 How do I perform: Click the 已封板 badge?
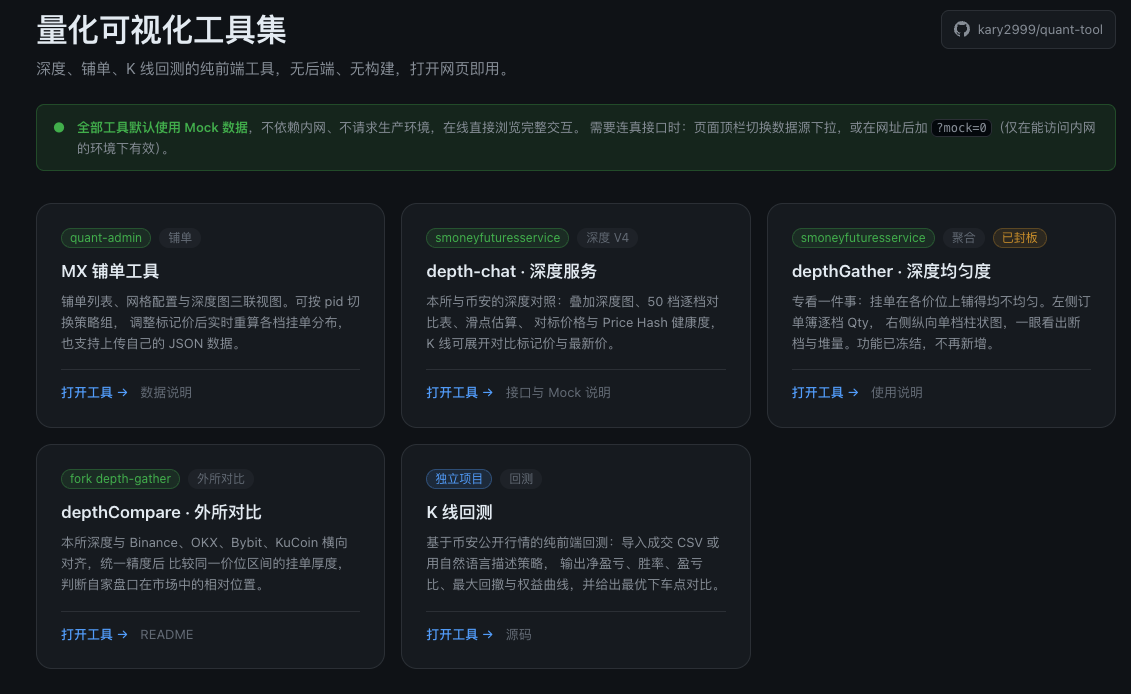pos(1019,237)
